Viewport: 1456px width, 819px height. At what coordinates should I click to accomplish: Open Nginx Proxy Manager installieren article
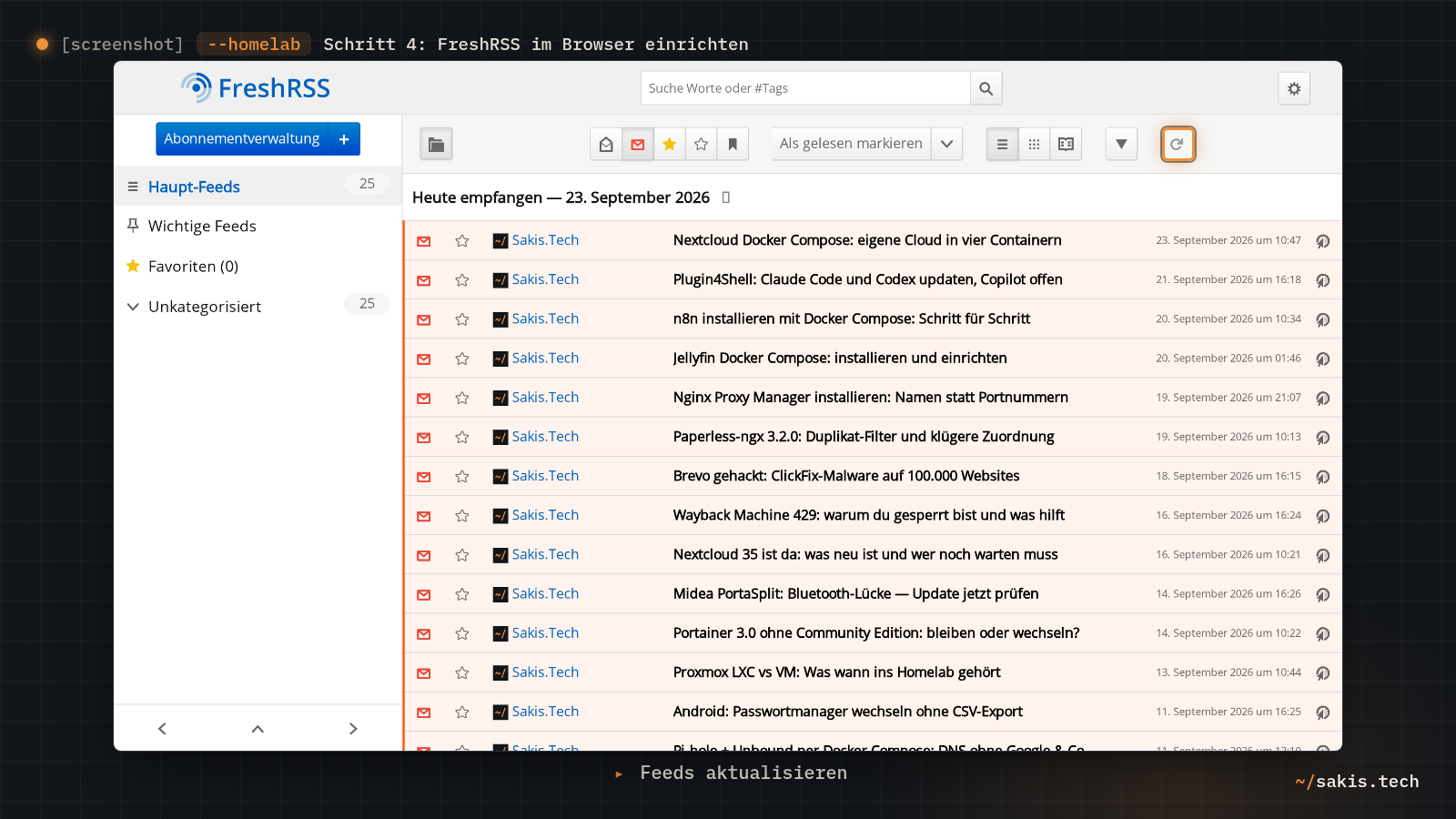click(x=871, y=397)
